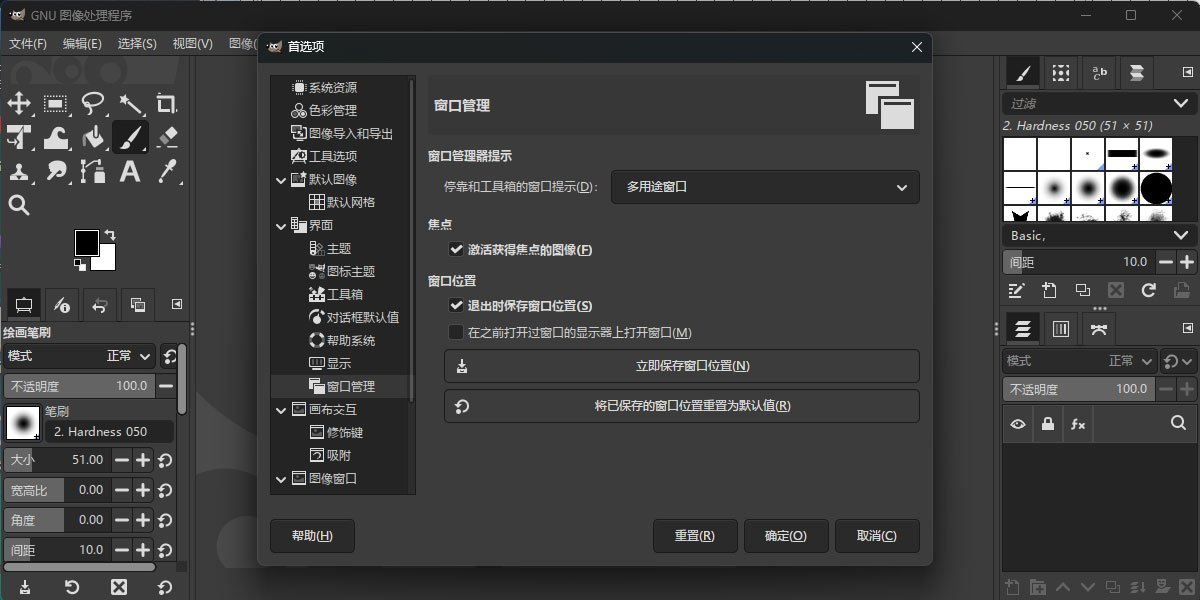Create a new layer in the Layers panel
The image size is (1200, 600).
point(1011,588)
